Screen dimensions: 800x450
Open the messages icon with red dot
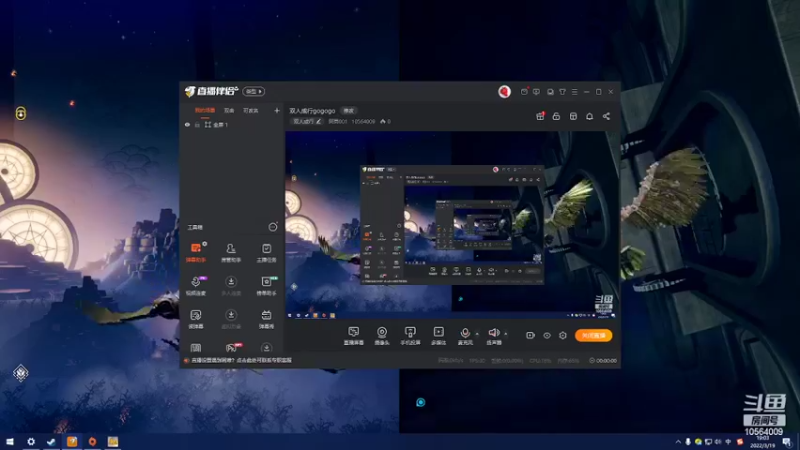tap(524, 92)
